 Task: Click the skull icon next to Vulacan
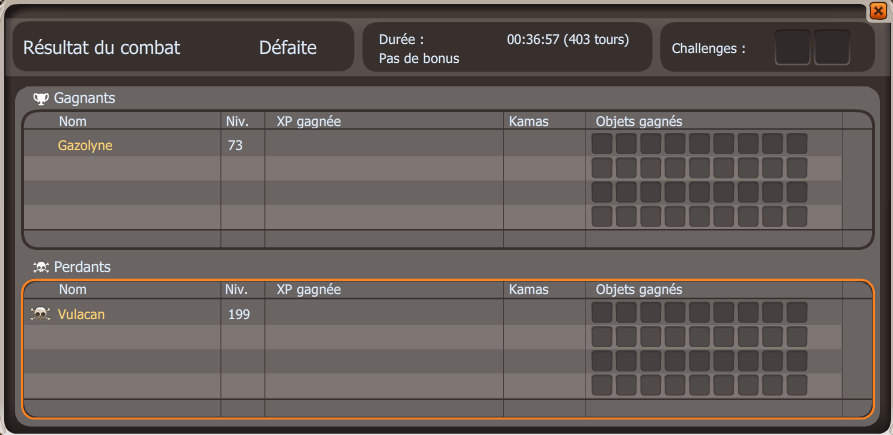pos(40,314)
